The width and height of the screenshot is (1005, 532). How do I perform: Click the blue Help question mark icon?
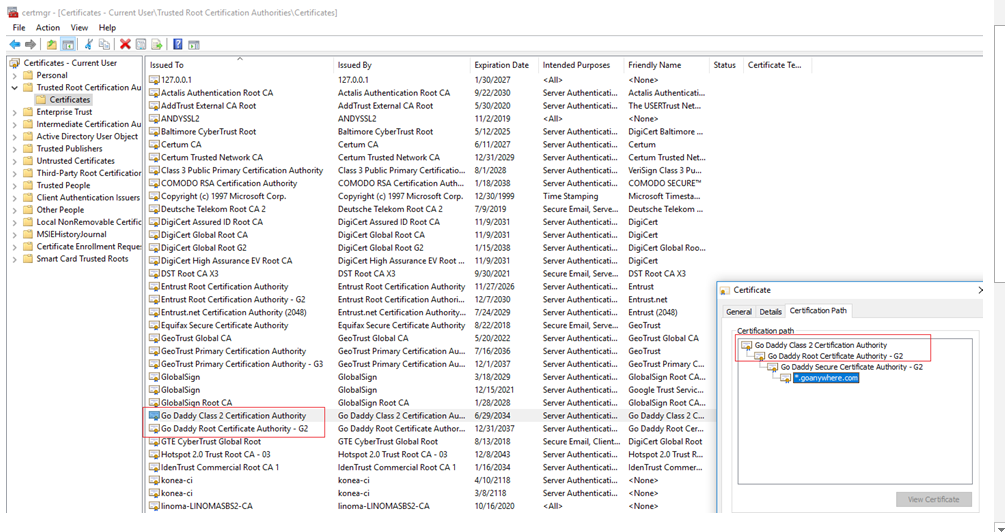178,44
